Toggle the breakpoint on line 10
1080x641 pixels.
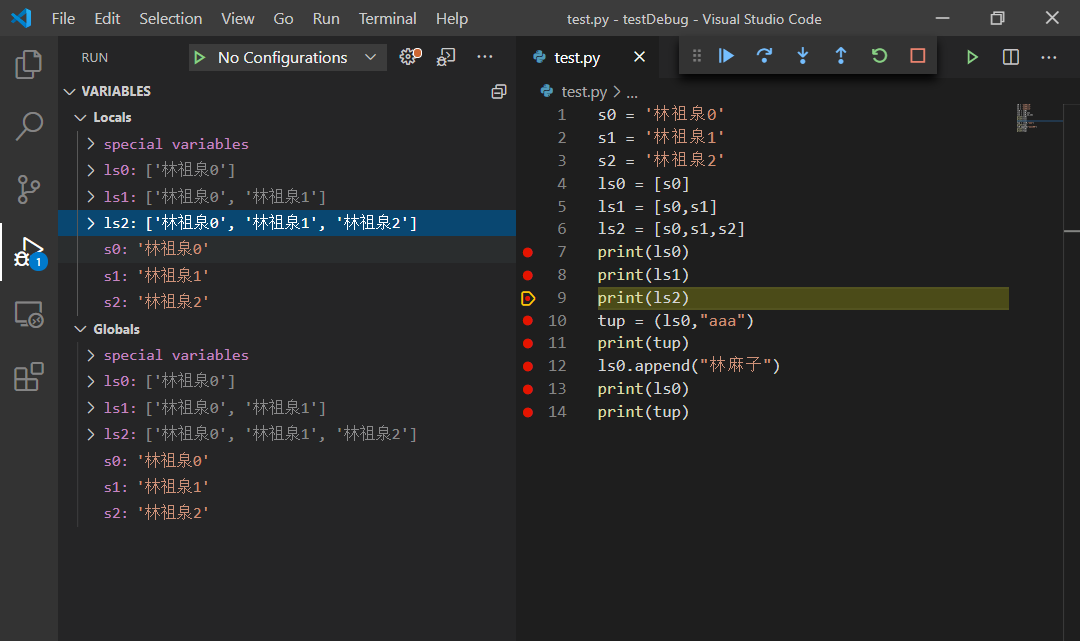[527, 320]
